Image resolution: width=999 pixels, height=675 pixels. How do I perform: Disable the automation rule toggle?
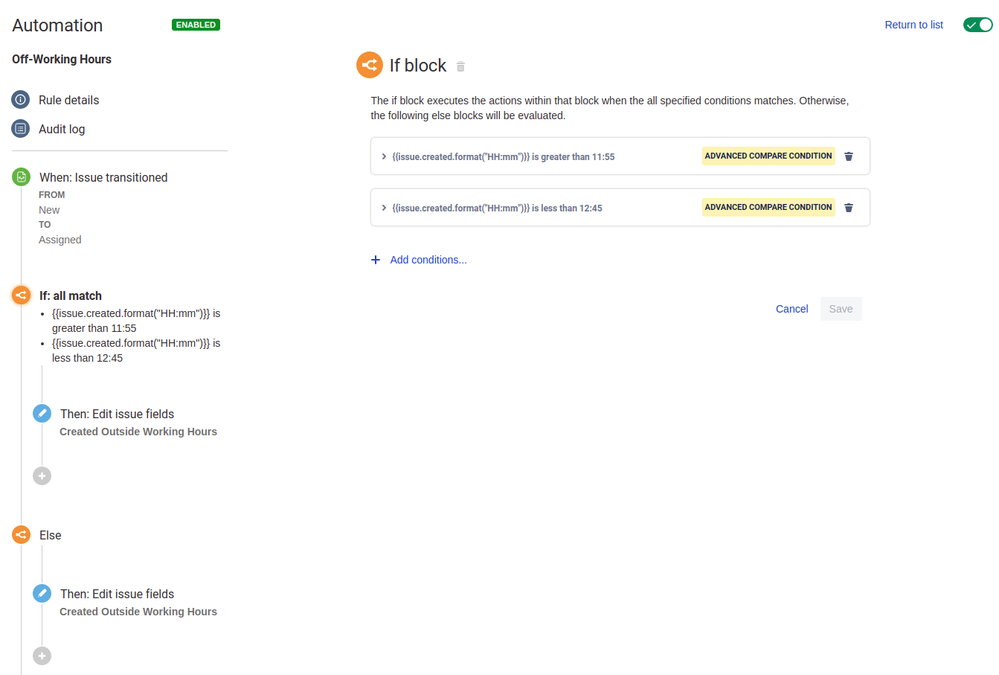tap(977, 24)
